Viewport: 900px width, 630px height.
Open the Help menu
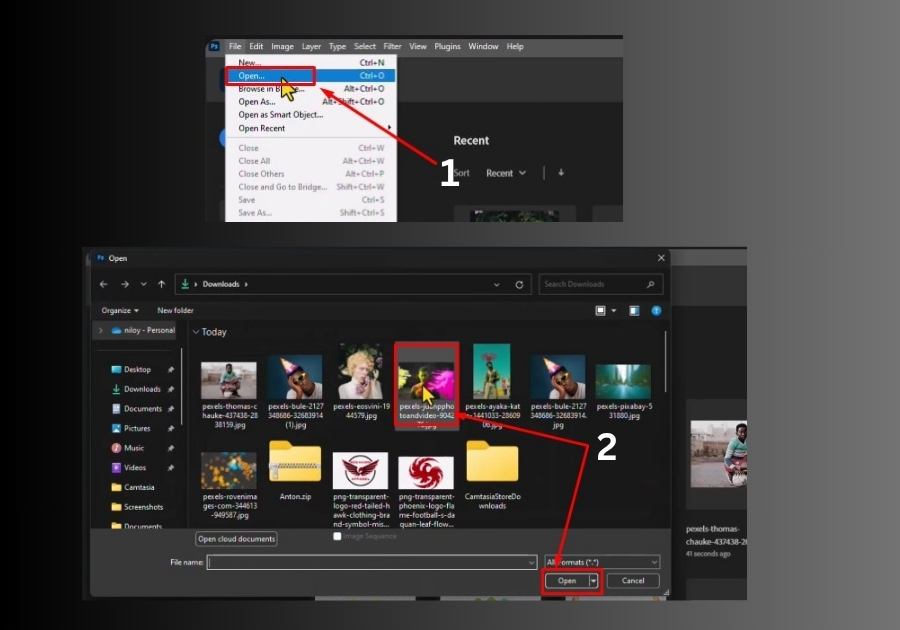514,46
